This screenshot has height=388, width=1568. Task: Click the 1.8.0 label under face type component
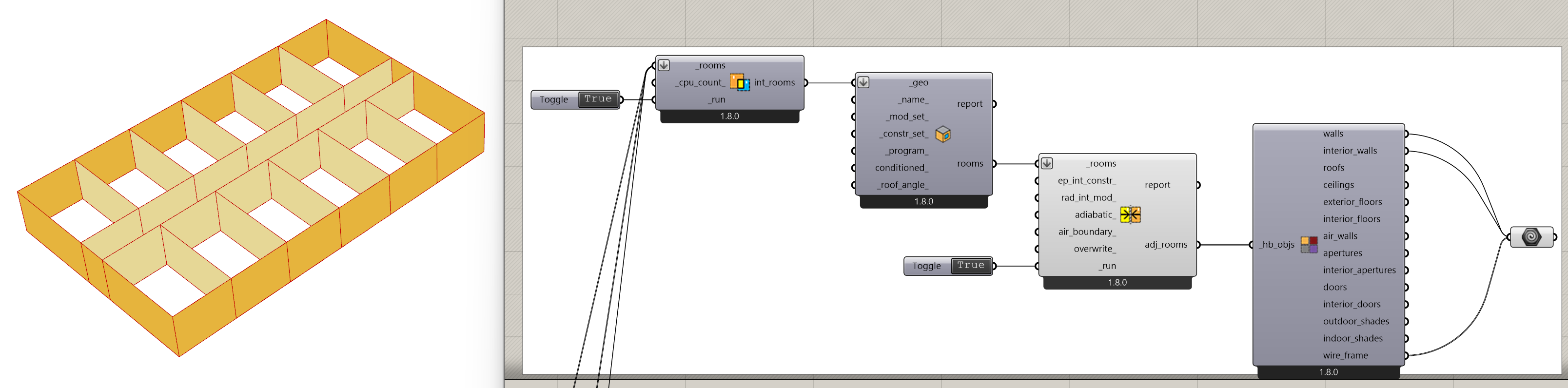(1328, 371)
